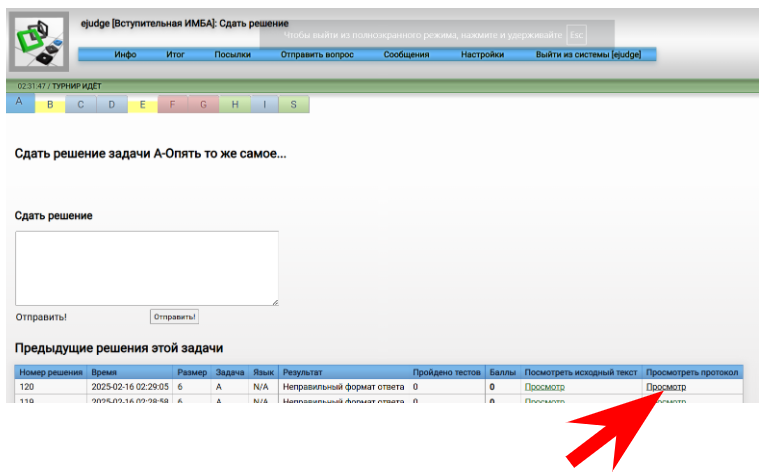The width and height of the screenshot is (771, 475).
Task: Select Отправить вопрос in the navigation bar
Action: click(x=317, y=55)
